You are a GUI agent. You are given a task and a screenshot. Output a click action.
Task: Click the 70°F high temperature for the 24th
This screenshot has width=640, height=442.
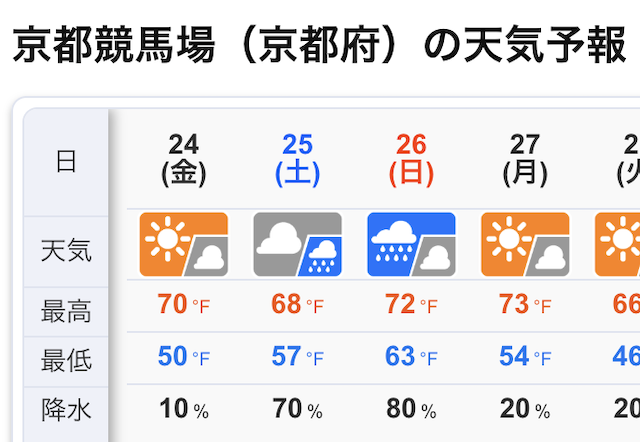[184, 305]
